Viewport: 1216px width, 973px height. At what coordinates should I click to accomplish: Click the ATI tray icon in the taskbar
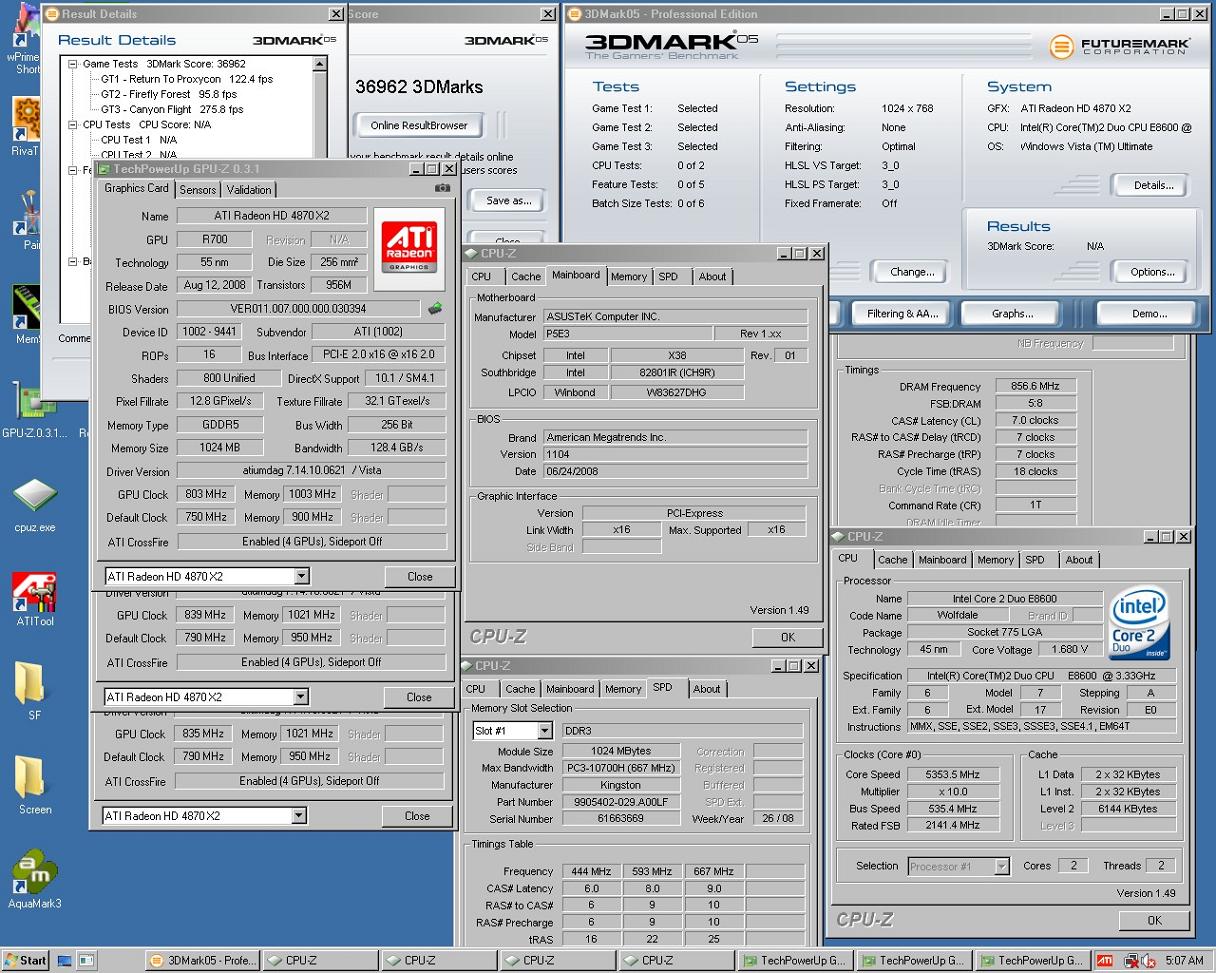(x=1104, y=960)
